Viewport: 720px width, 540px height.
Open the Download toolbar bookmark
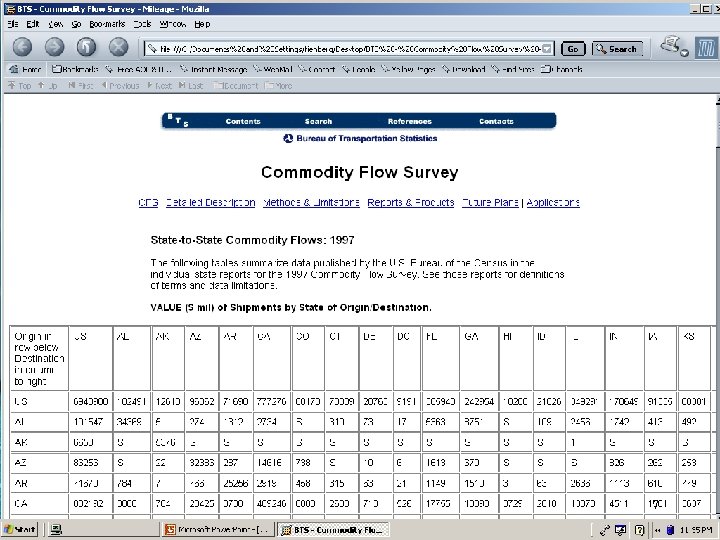click(464, 69)
